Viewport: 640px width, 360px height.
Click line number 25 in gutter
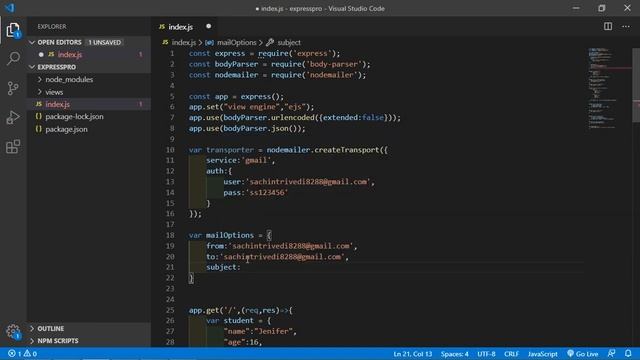[170, 310]
